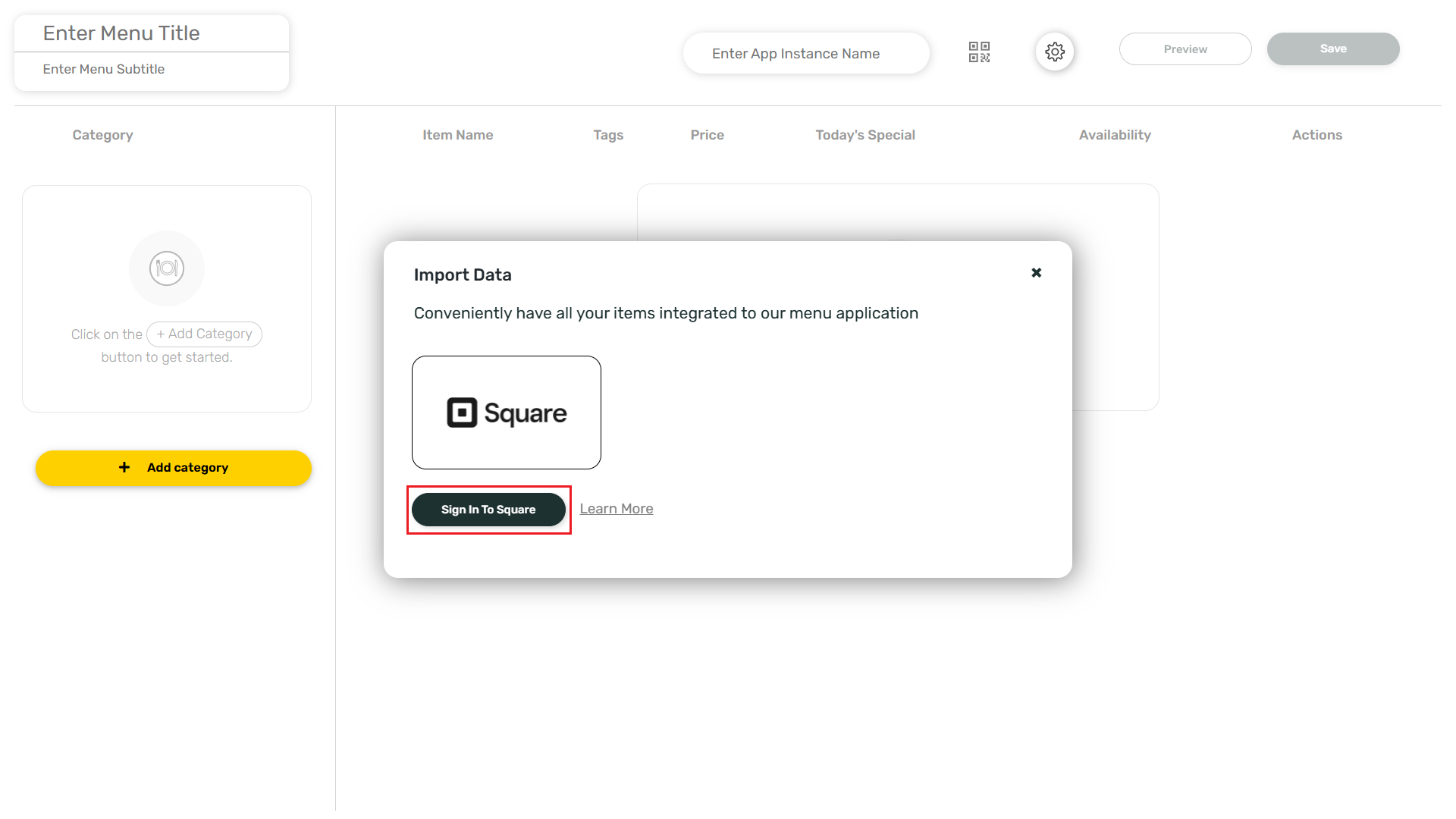Open the QR code icon

(x=979, y=52)
